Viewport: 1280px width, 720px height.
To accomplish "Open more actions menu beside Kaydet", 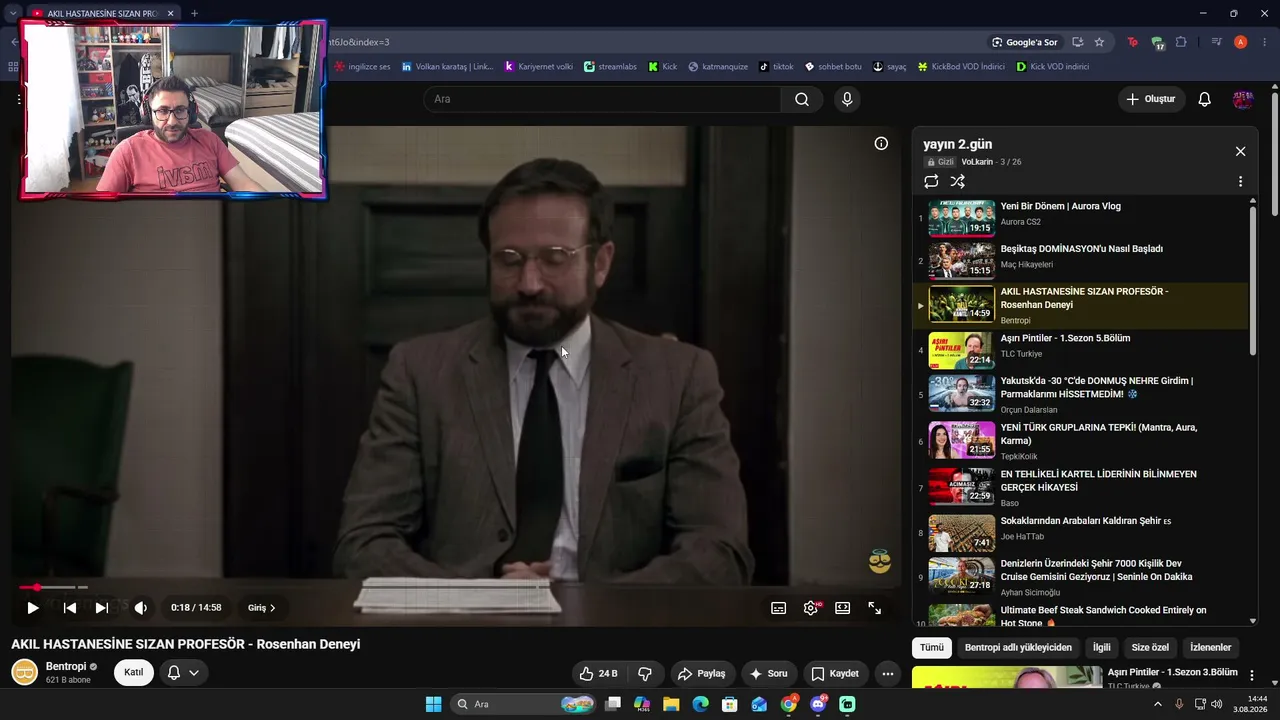I will click(x=887, y=673).
